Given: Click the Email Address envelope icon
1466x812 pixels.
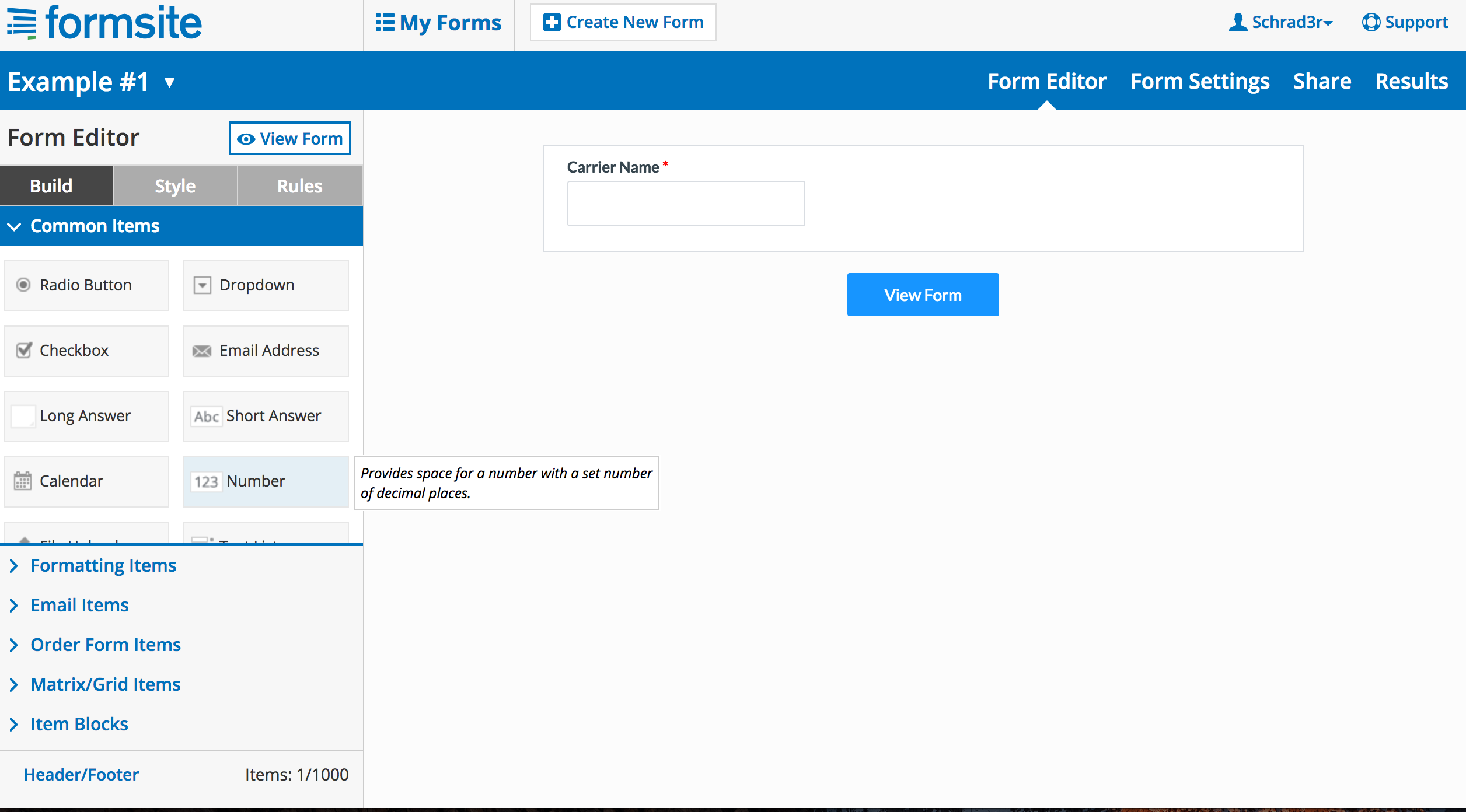Looking at the screenshot, I should [202, 351].
